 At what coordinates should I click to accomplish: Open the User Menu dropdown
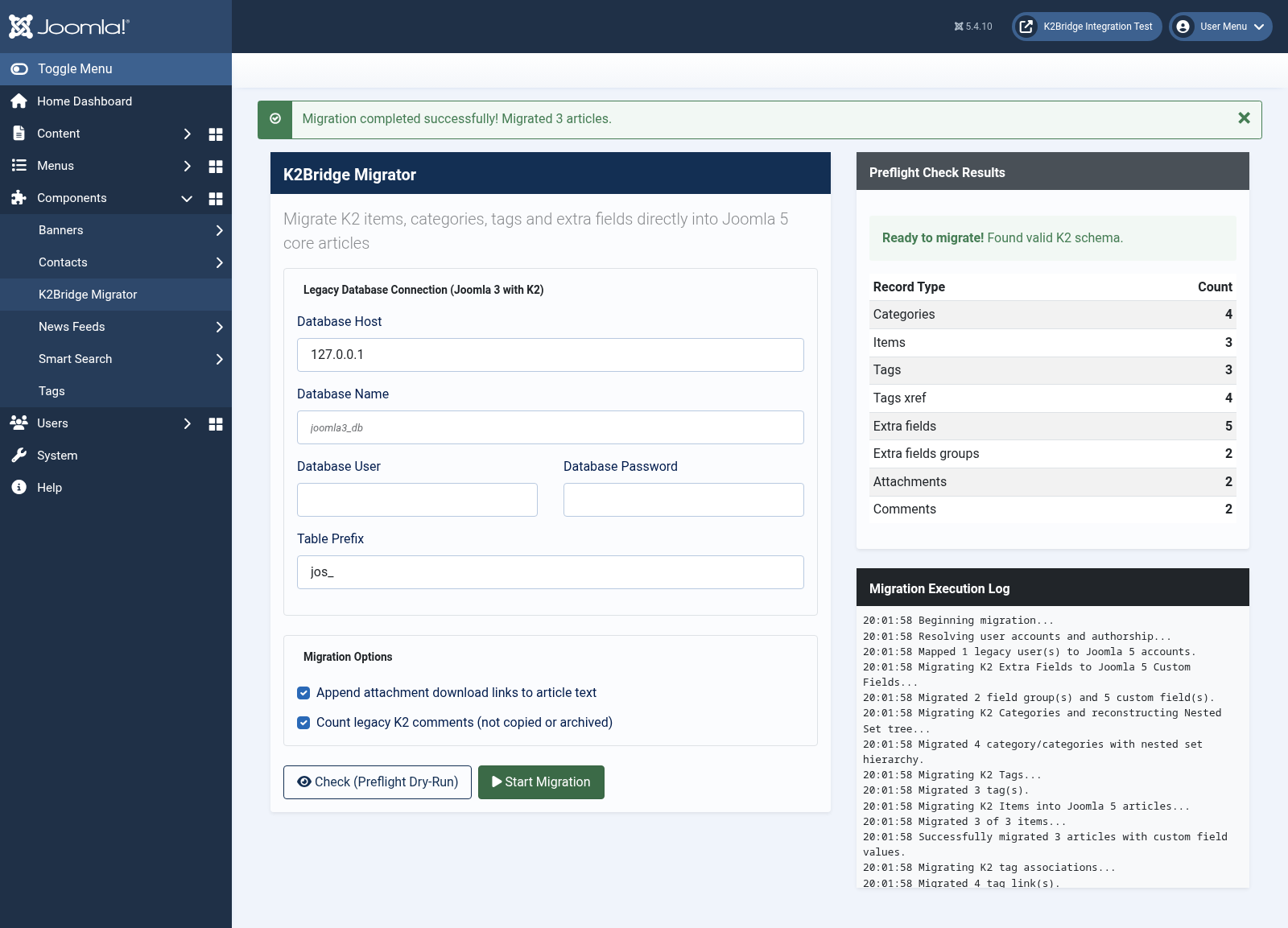pyautogui.click(x=1220, y=27)
